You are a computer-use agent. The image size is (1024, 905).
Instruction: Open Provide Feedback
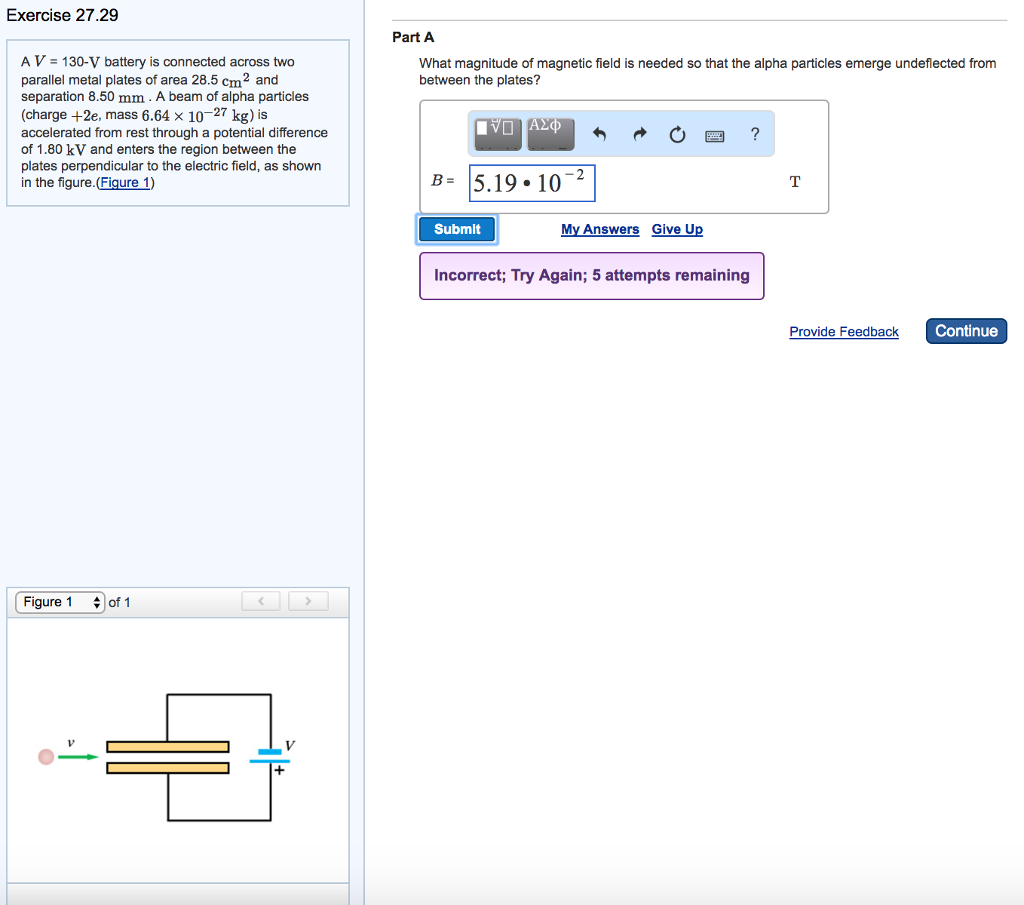pyautogui.click(x=843, y=331)
